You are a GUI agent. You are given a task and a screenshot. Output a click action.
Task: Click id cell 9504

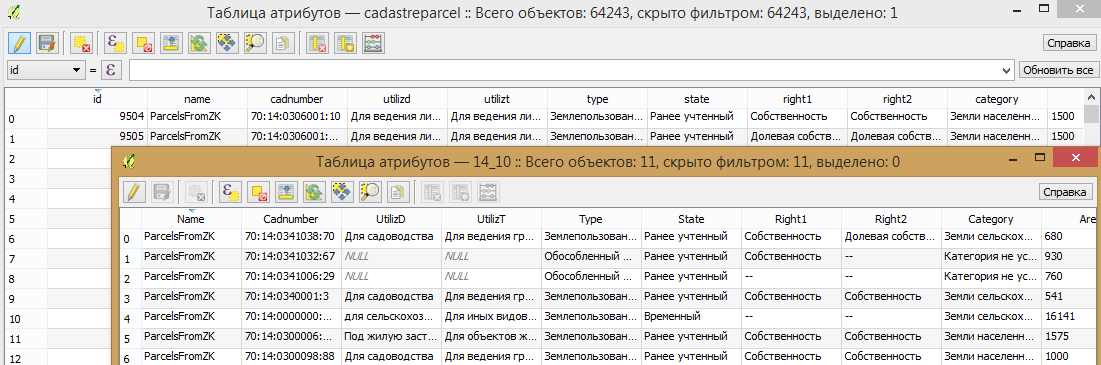98,117
